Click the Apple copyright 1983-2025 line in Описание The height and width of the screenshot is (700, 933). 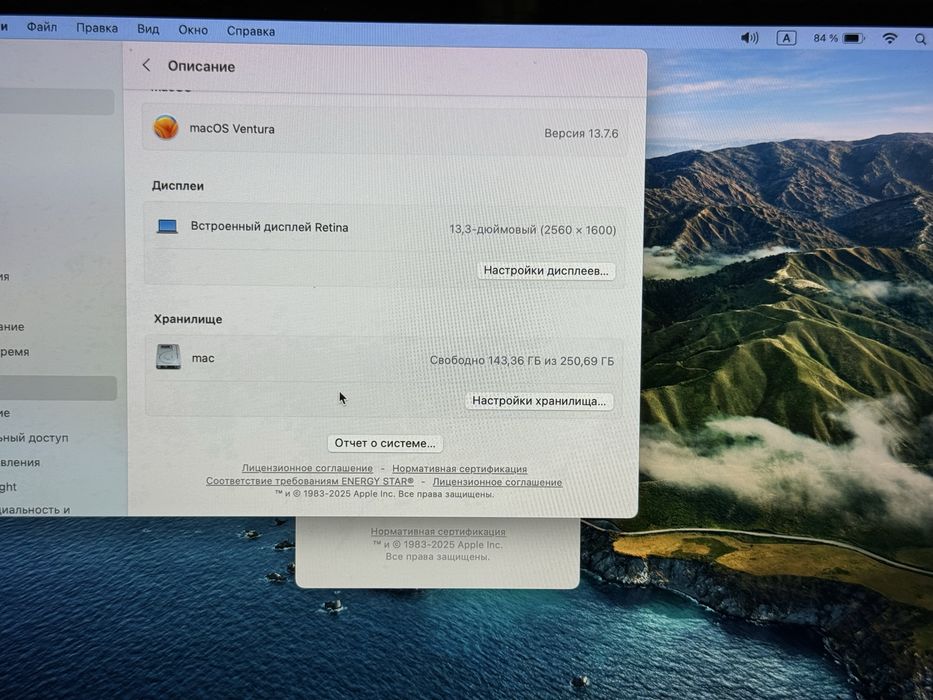pos(384,493)
